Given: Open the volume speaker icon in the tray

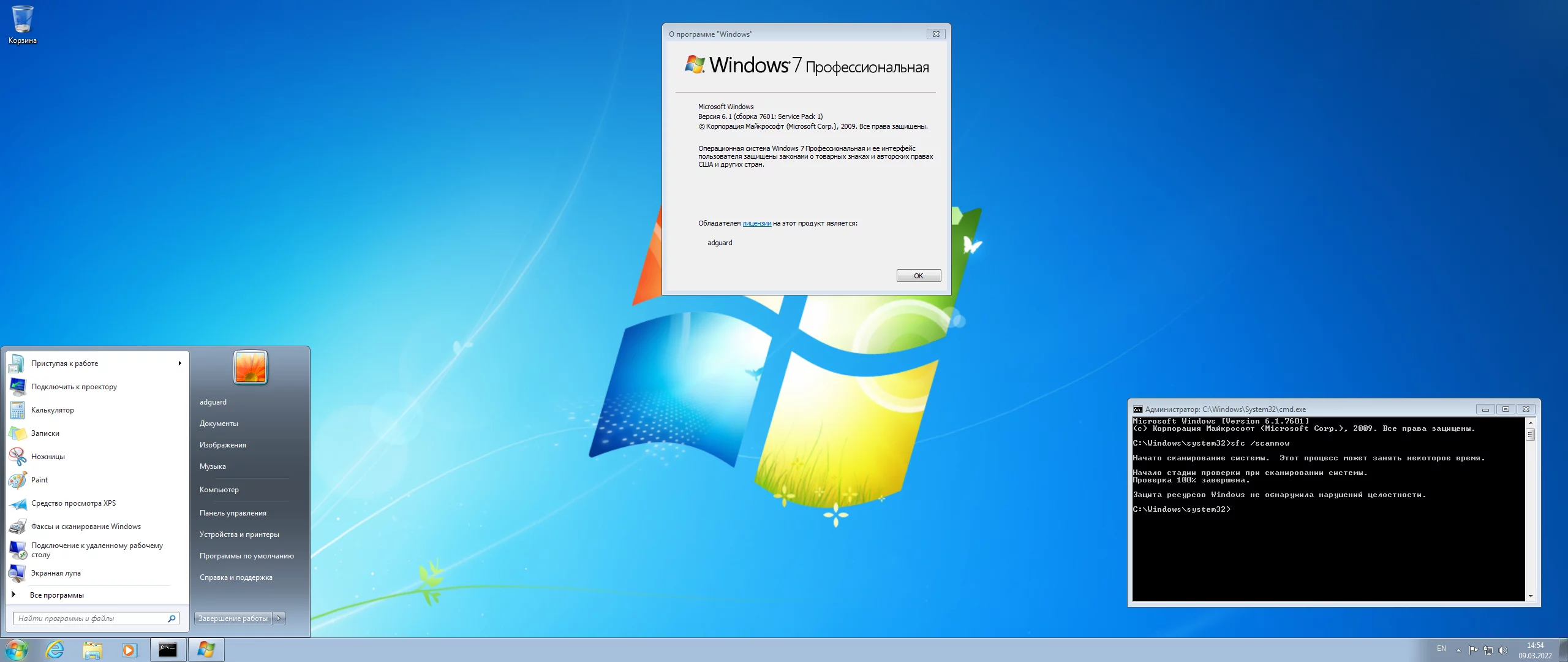Looking at the screenshot, I should [1502, 650].
